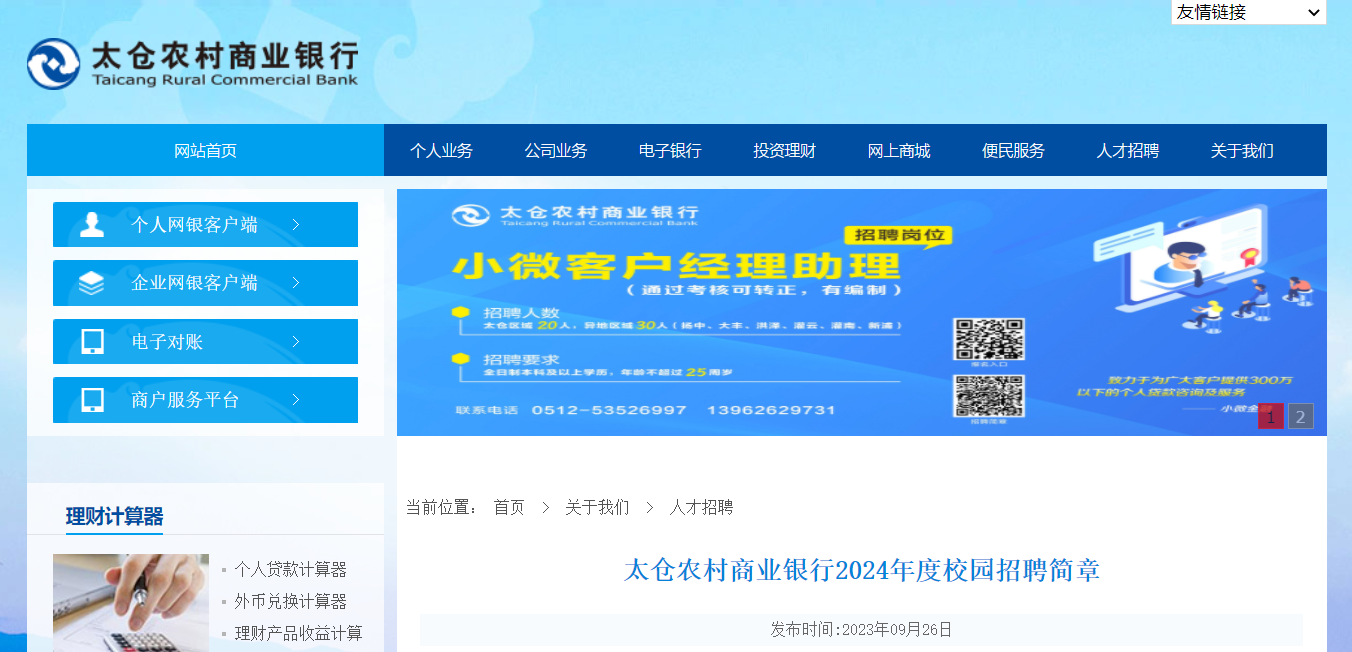
Task: Click the person icon for 个人网银客户端
Action: 92,225
